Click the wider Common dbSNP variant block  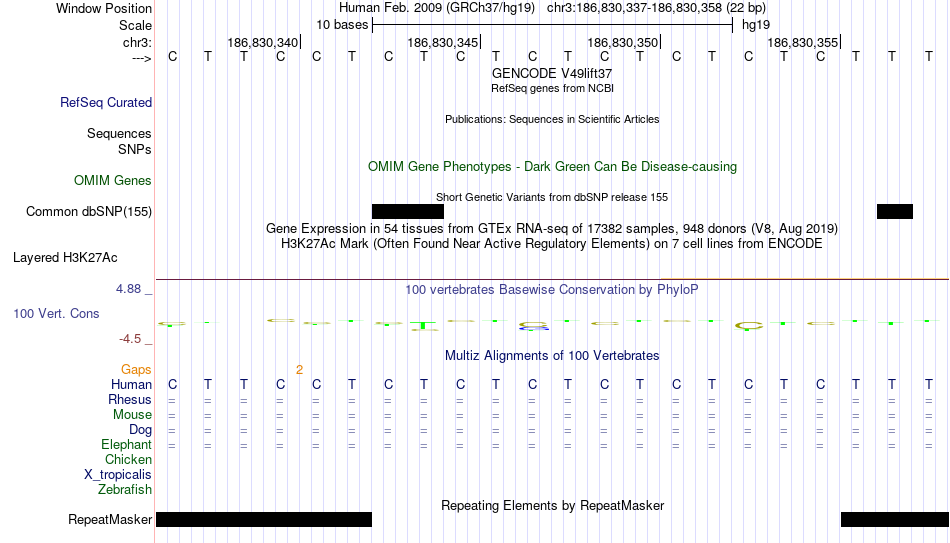click(408, 212)
